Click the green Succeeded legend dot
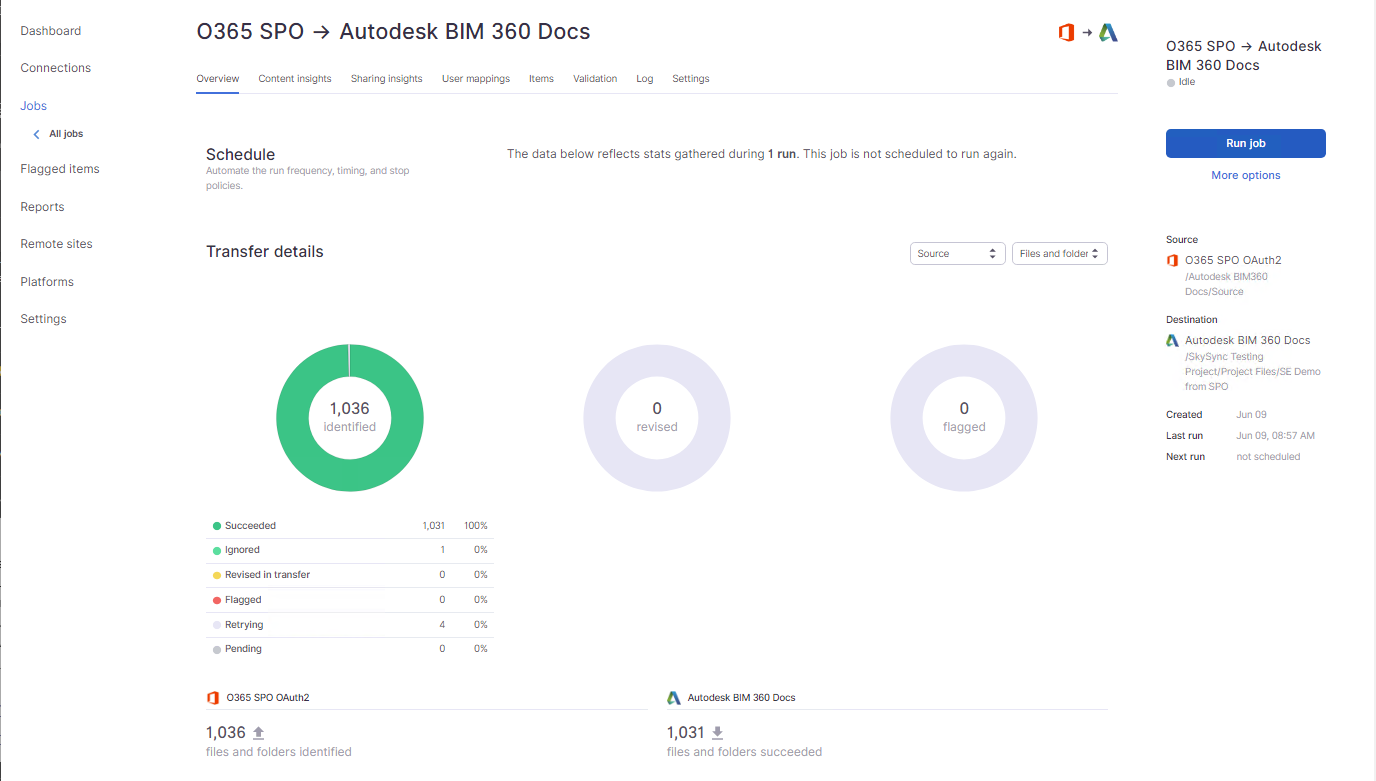 [x=217, y=526]
